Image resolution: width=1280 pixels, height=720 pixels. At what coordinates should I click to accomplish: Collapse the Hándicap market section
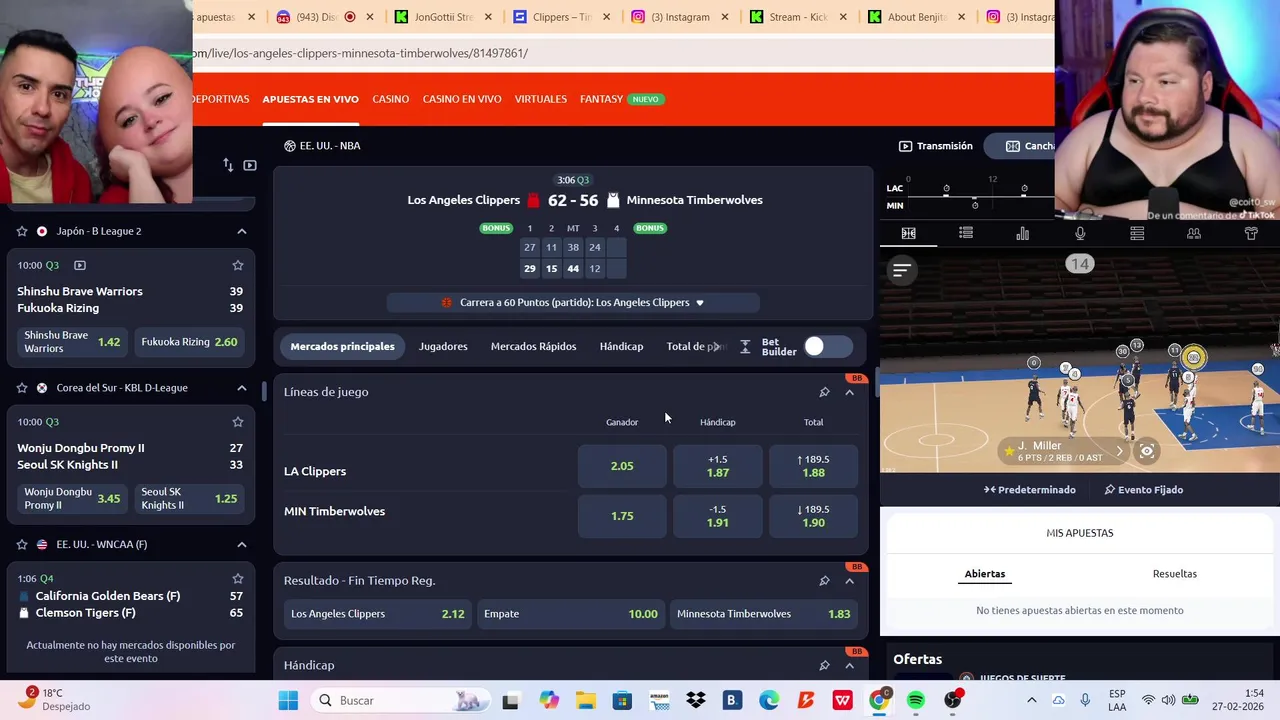850,665
